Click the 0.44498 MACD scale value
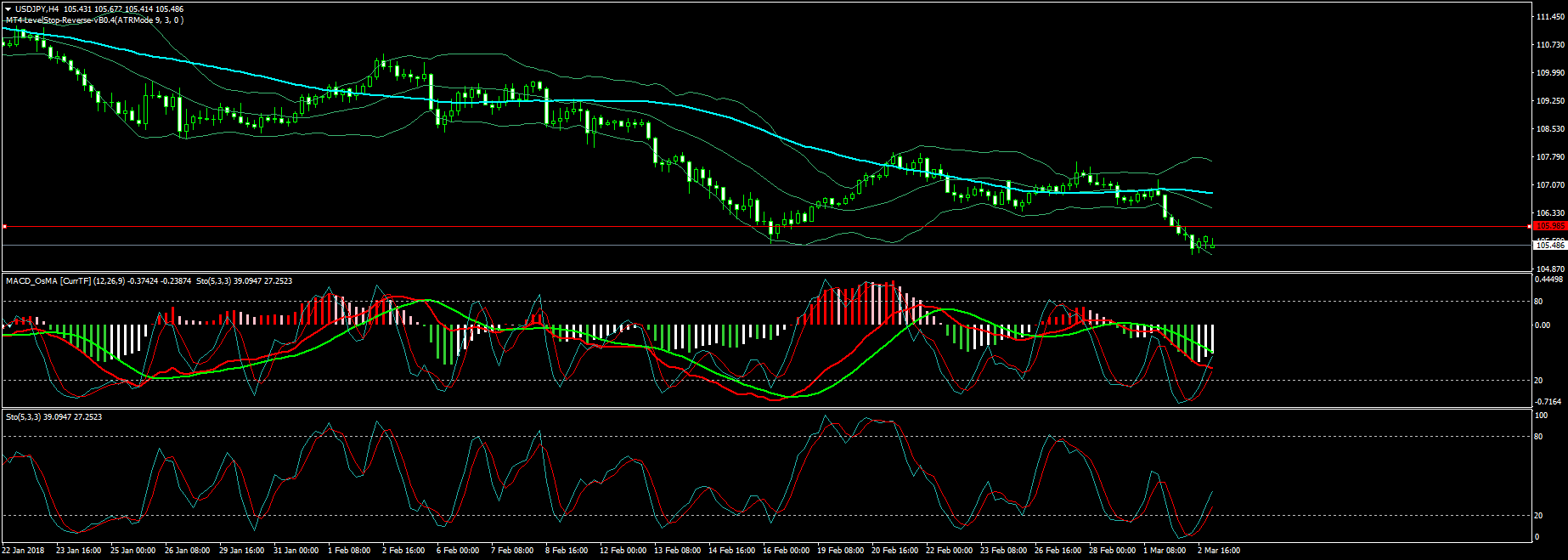Image resolution: width=1568 pixels, height=560 pixels. [1550, 280]
